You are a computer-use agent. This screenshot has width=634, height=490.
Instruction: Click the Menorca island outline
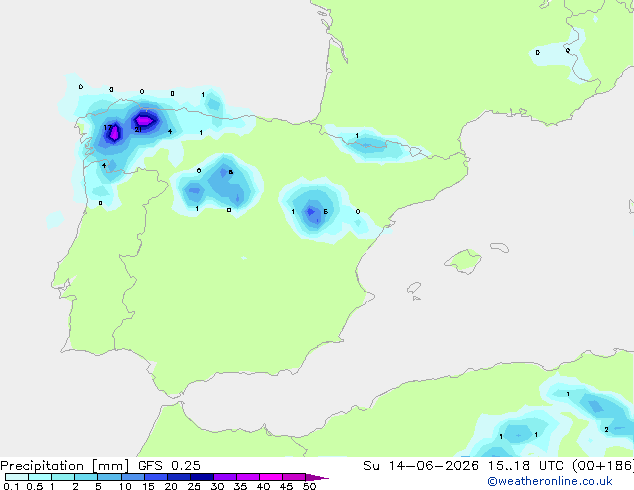click(x=499, y=247)
